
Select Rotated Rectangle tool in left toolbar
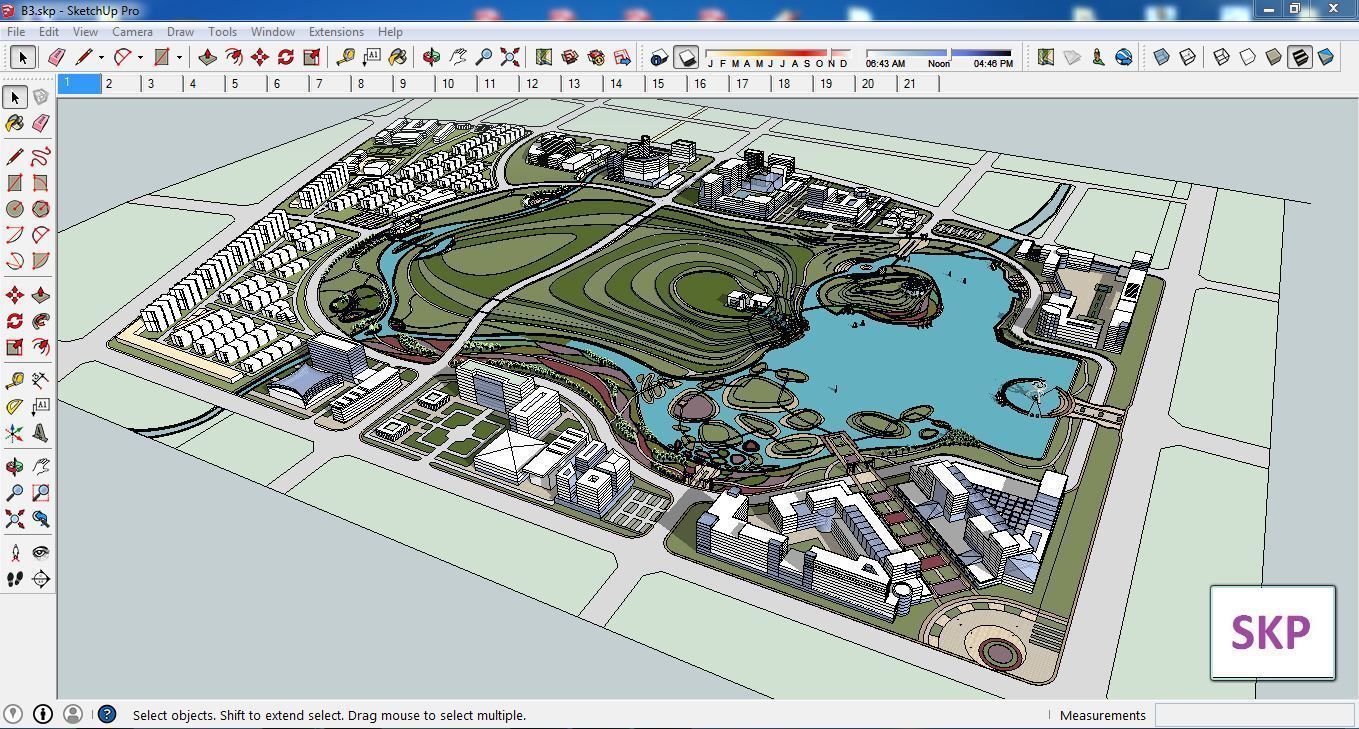click(x=40, y=183)
